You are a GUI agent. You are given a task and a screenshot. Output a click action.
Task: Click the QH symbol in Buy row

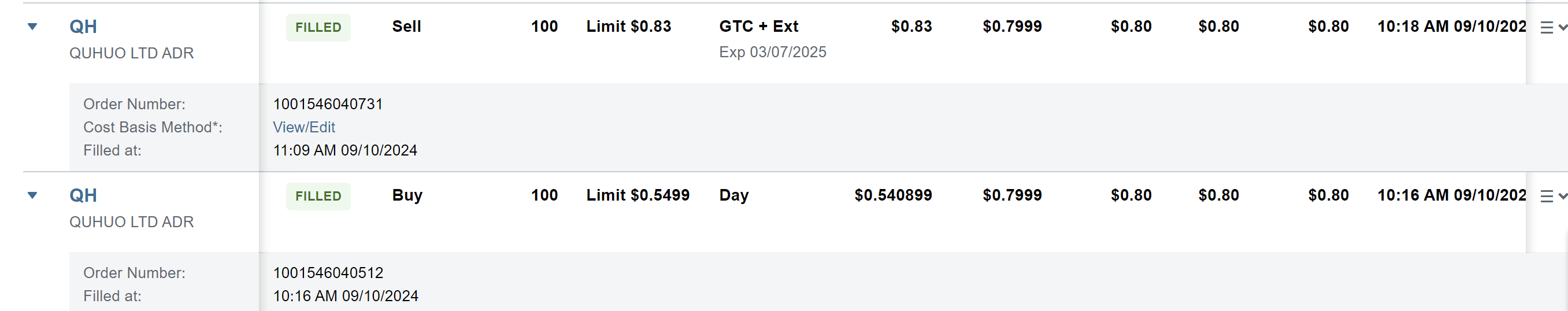pos(83,195)
